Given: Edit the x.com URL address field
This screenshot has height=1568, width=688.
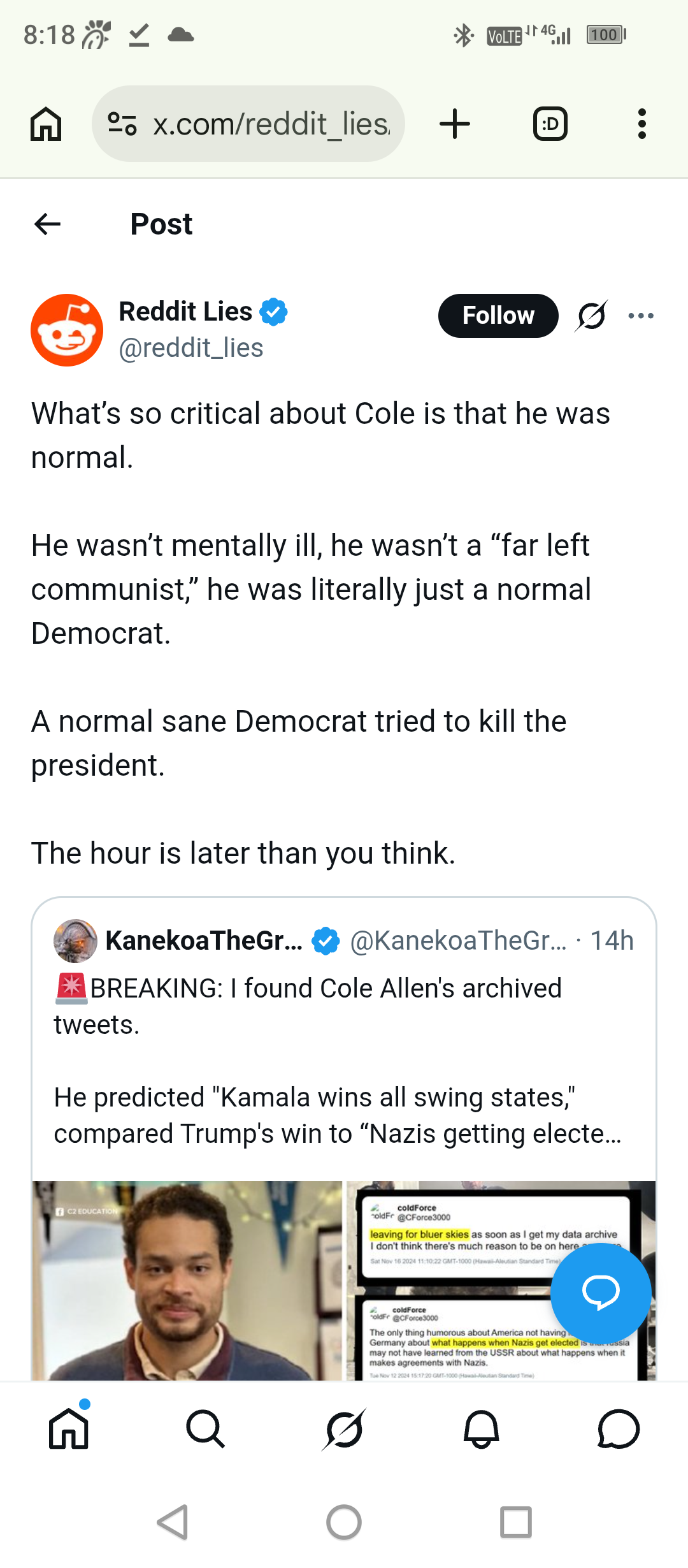Looking at the screenshot, I should 271,124.
